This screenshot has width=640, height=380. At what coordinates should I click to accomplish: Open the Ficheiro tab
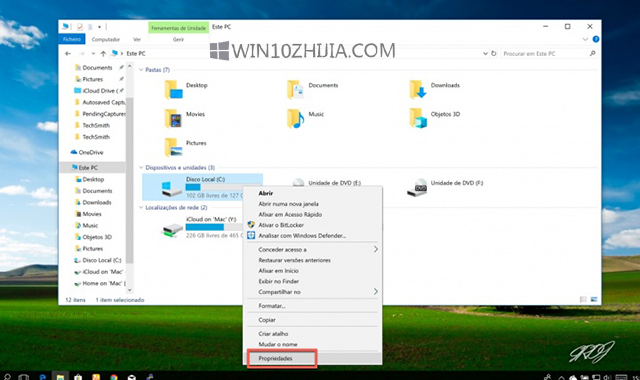pyautogui.click(x=72, y=39)
